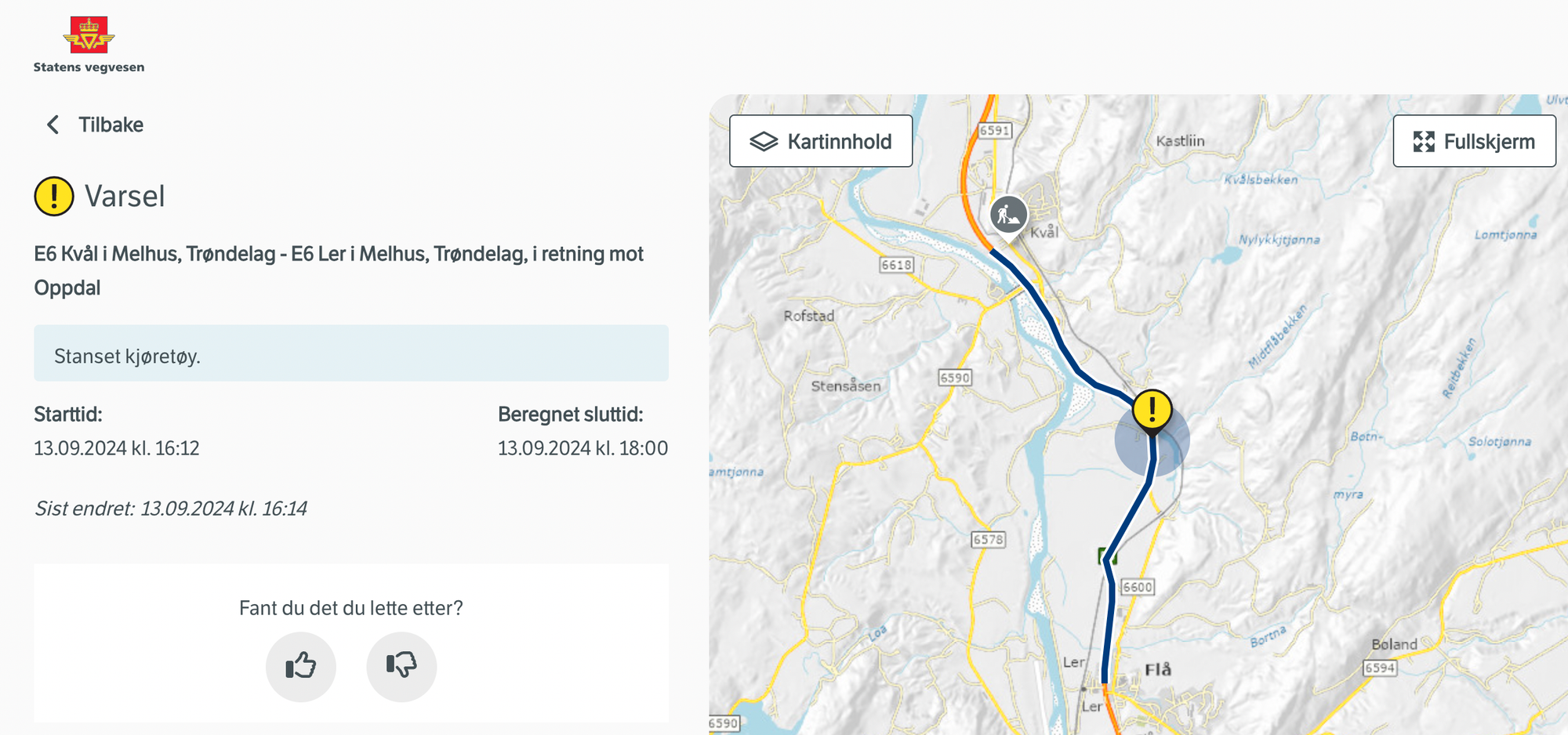Image resolution: width=1568 pixels, height=735 pixels.
Task: Click road number 6578 label on map
Action: pyautogui.click(x=988, y=539)
